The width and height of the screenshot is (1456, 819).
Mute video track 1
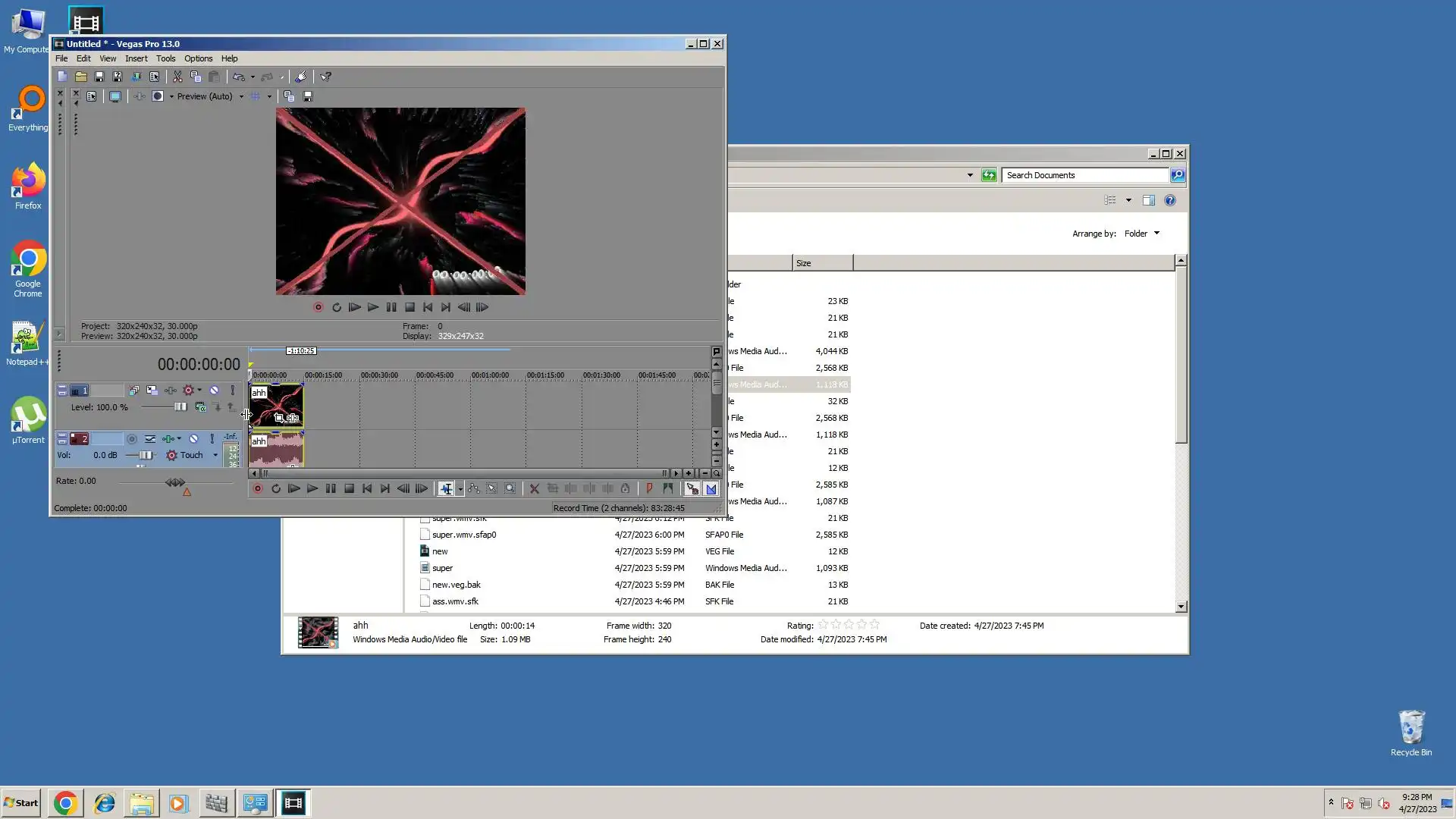pos(215,391)
